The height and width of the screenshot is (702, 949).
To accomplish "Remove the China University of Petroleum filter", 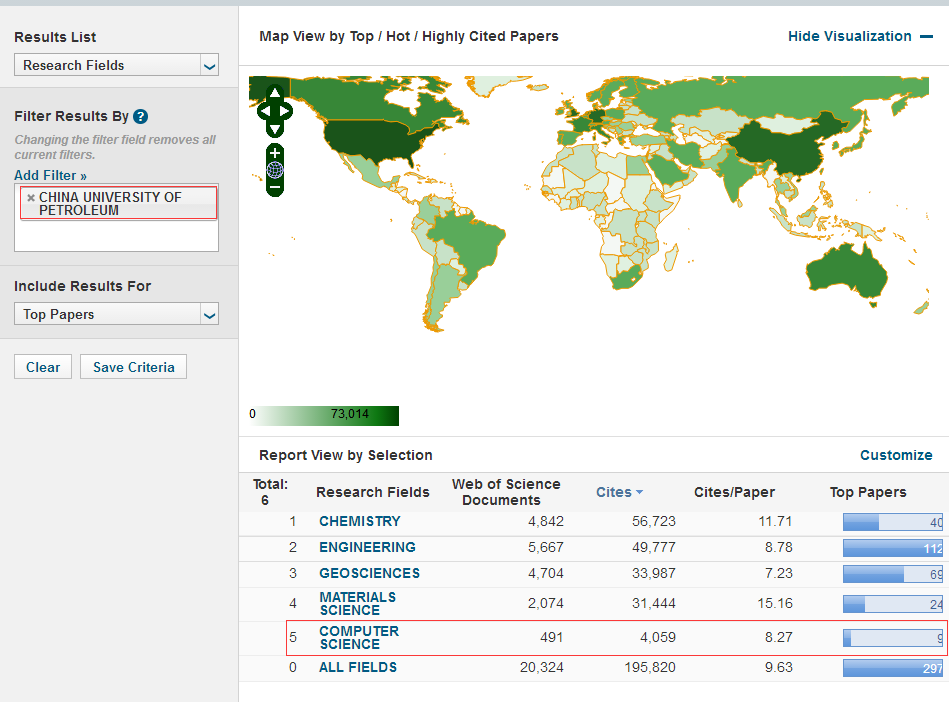I will click(x=31, y=198).
